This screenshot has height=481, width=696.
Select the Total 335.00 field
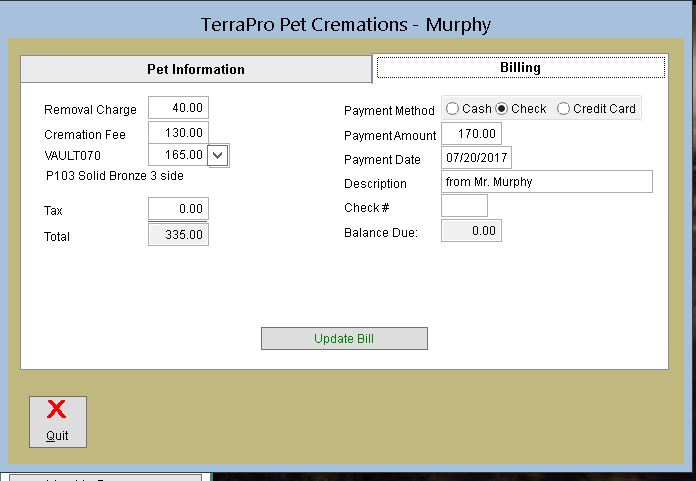[178, 234]
